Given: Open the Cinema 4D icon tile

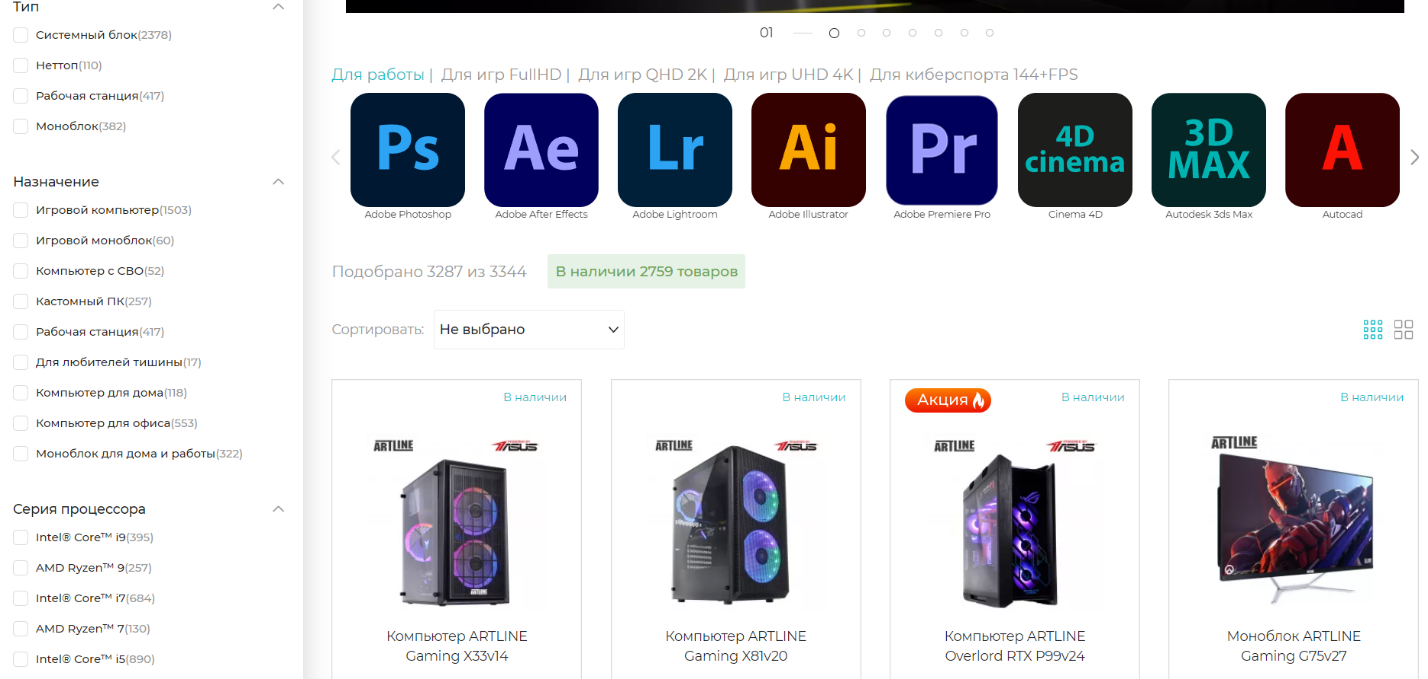Looking at the screenshot, I should [1075, 150].
